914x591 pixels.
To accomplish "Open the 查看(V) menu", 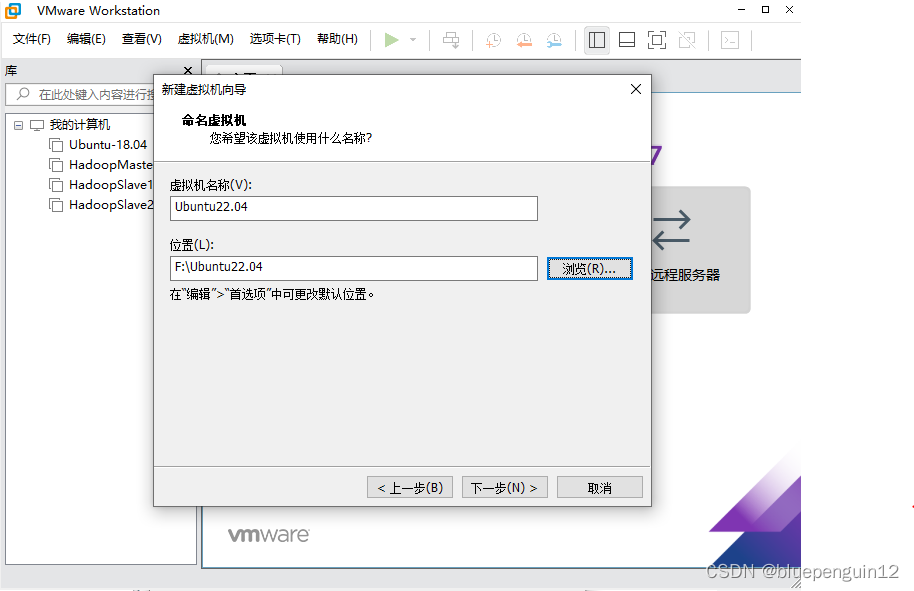I will (142, 39).
